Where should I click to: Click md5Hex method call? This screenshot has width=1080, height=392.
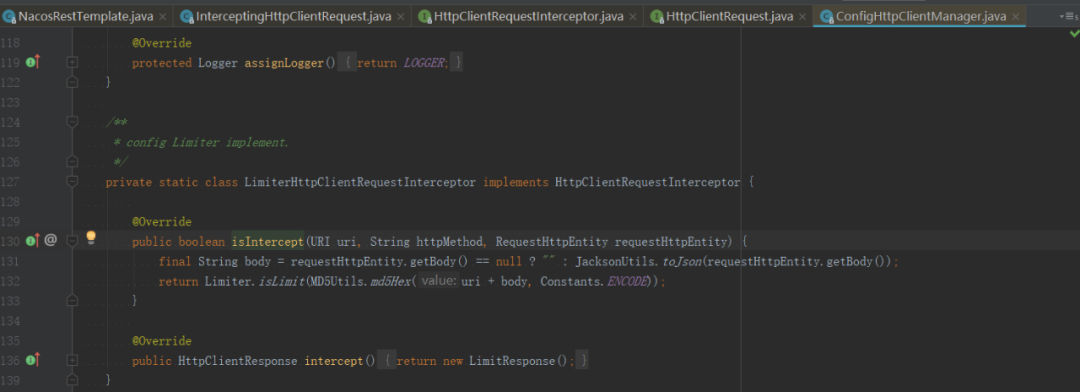[391, 282]
